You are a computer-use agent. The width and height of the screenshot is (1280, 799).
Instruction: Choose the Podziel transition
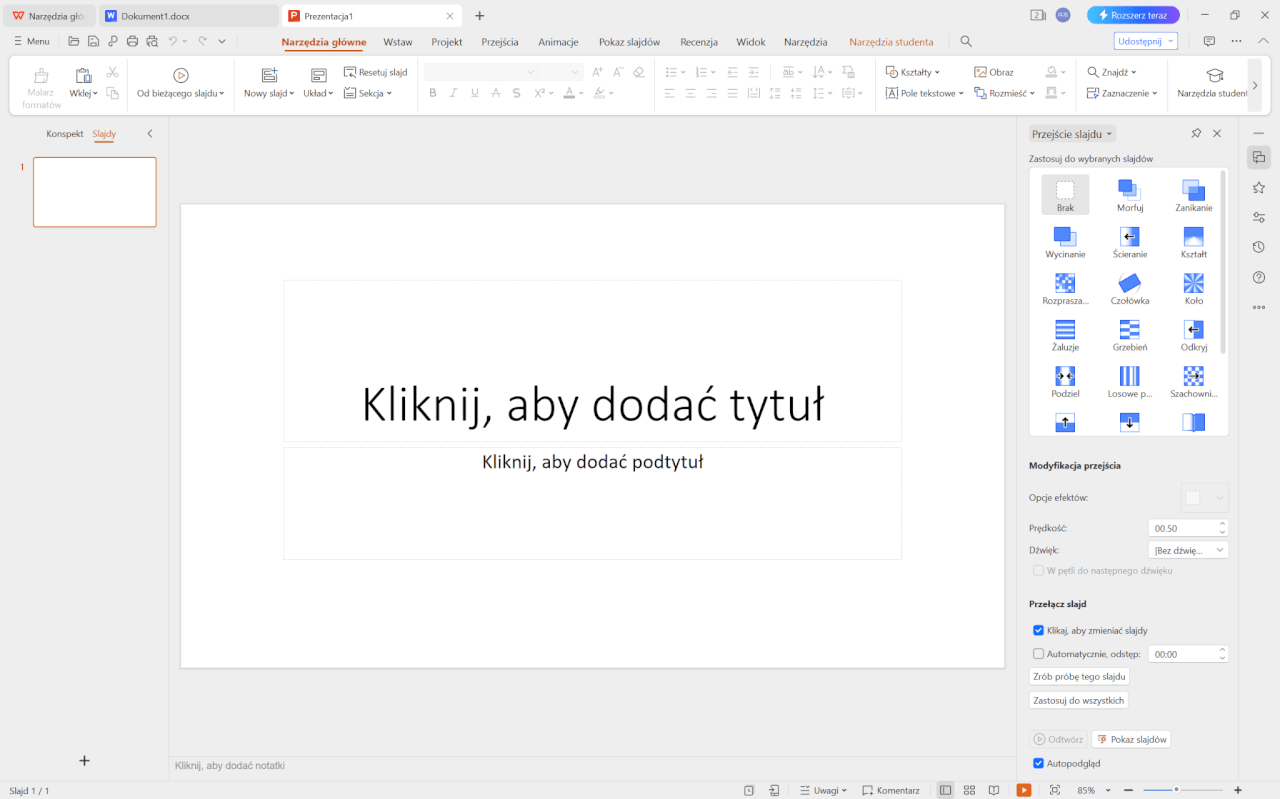click(x=1065, y=382)
